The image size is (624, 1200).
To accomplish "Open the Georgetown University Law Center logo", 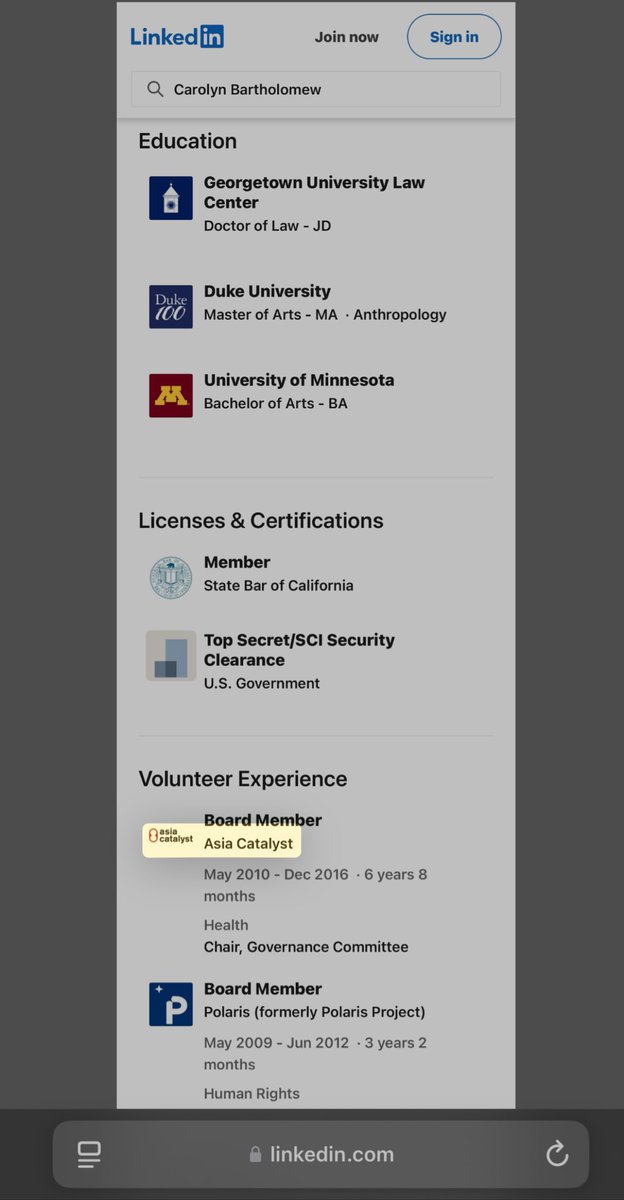I will pyautogui.click(x=171, y=198).
